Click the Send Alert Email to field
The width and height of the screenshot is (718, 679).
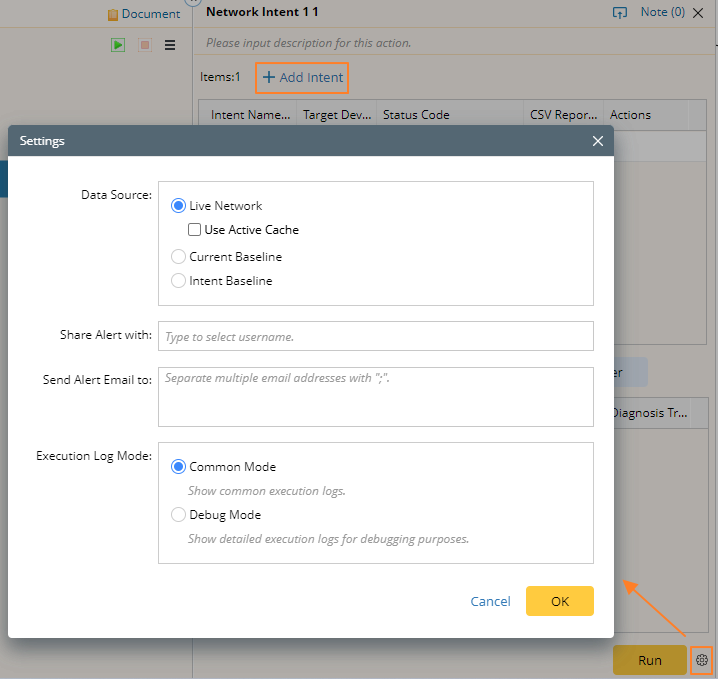(376, 397)
